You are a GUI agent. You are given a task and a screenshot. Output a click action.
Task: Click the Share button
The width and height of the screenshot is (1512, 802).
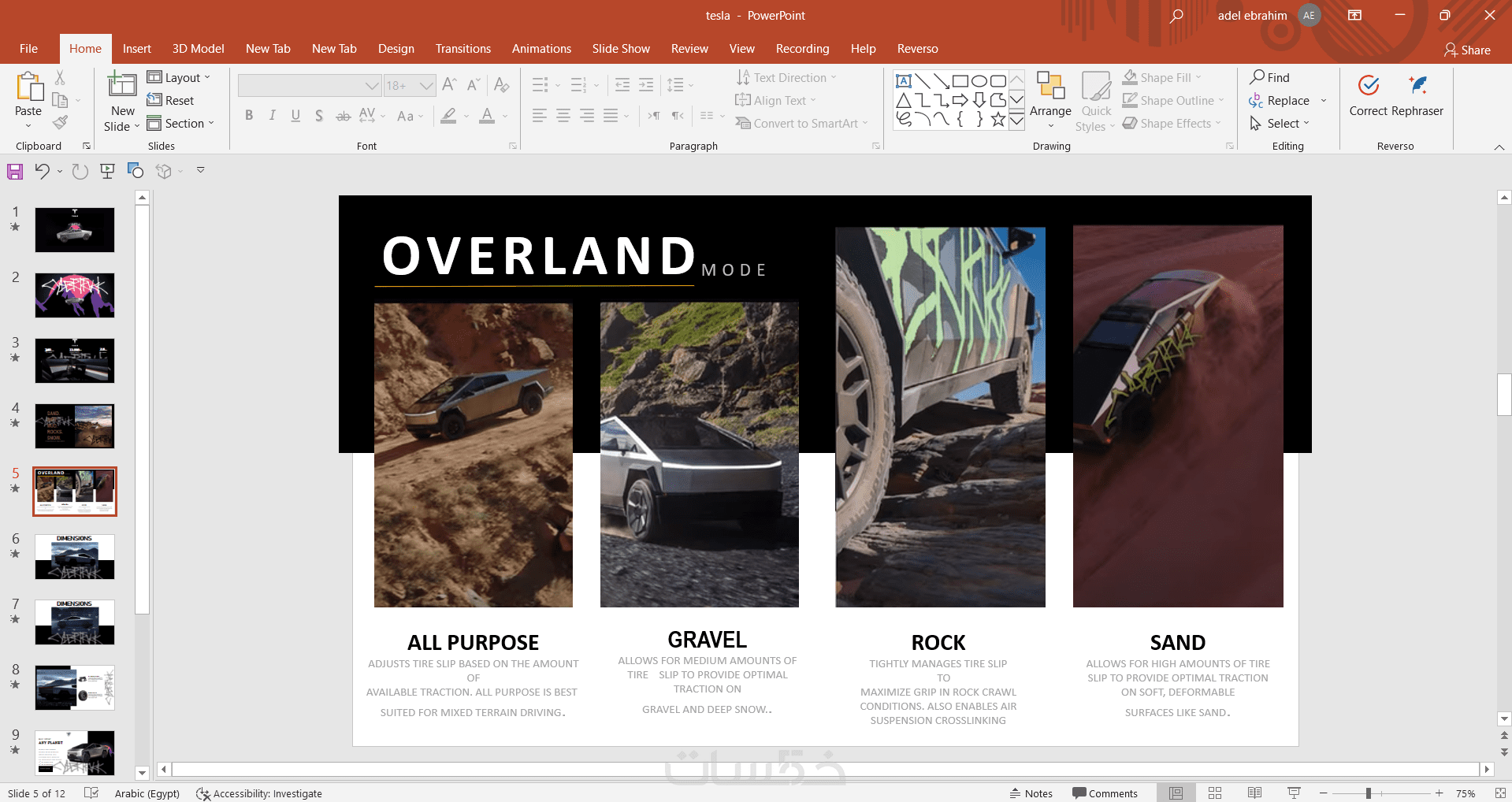click(x=1467, y=50)
